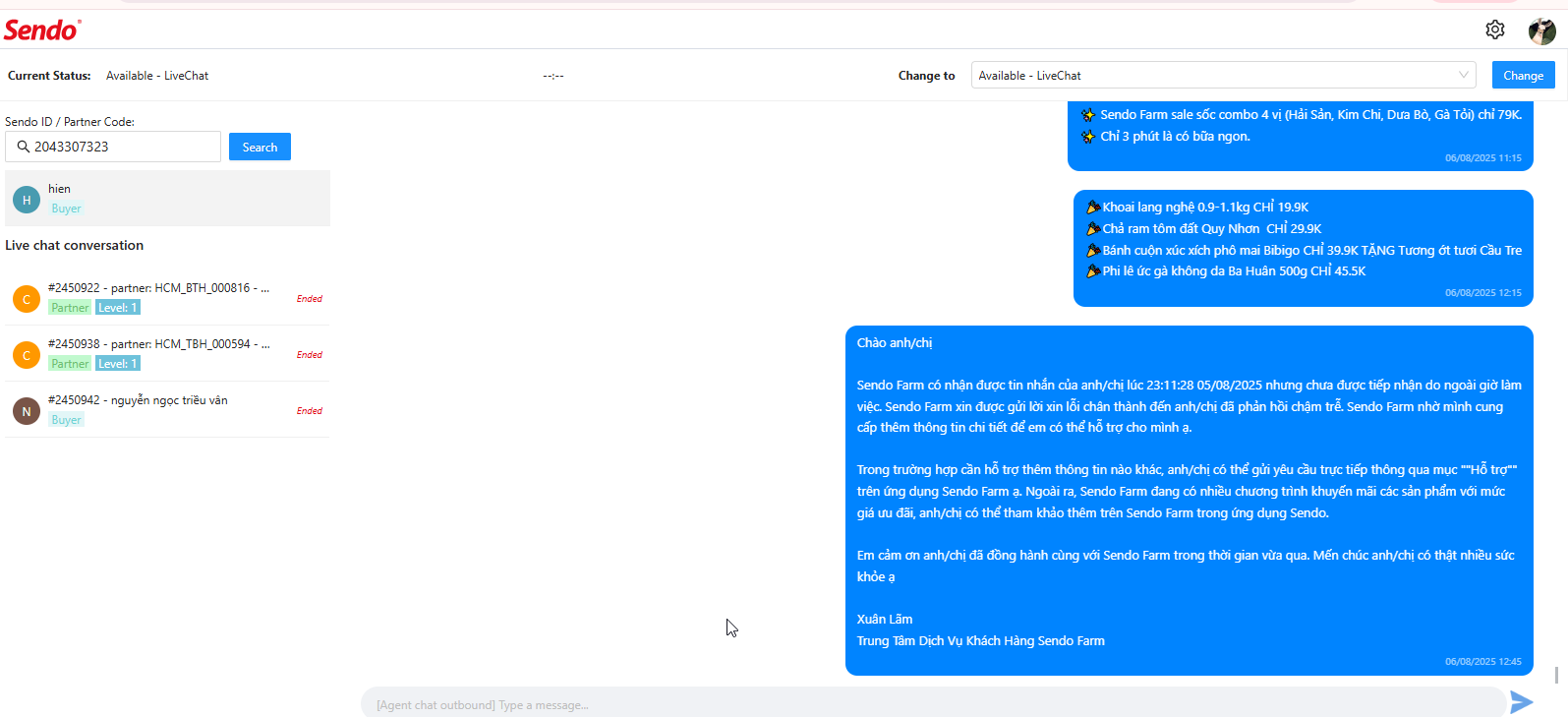
Task: Click orange C avatar of conversation #2450922
Action: [27, 299]
